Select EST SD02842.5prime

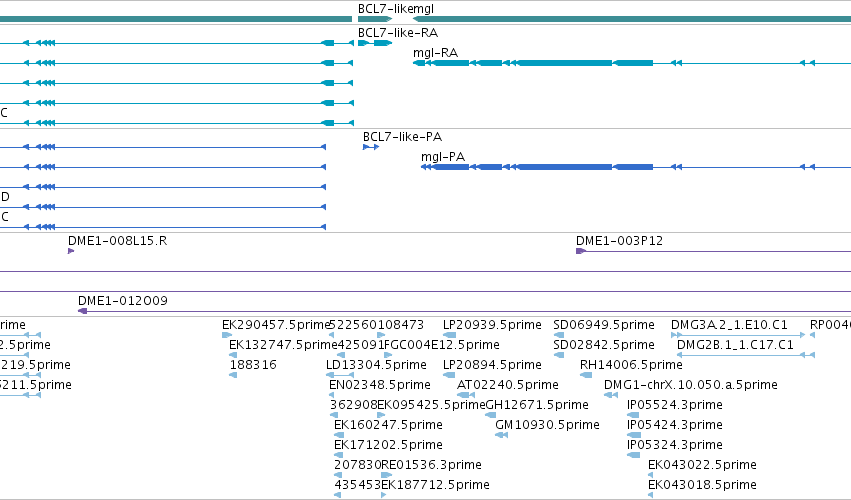[604, 345]
